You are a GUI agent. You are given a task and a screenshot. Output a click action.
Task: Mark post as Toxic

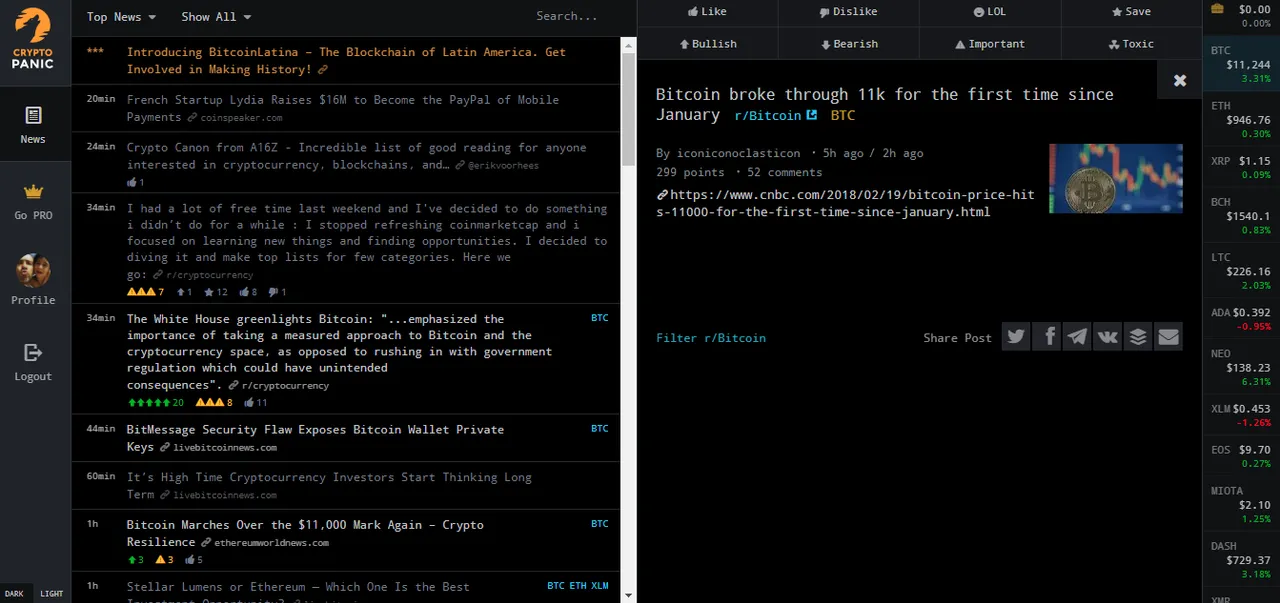click(x=1131, y=44)
